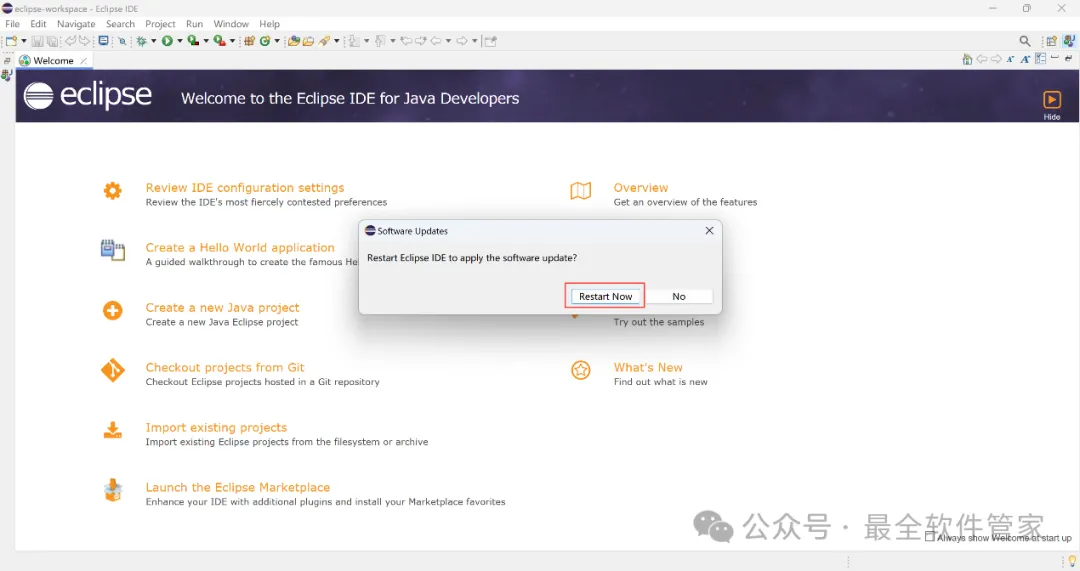Select the Java perspective icon
1080x571 pixels.
(x=1069, y=41)
